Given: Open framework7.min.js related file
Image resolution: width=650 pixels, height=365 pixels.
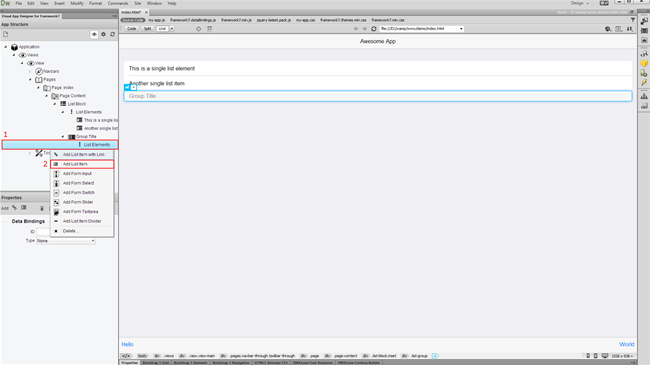Looking at the screenshot, I should point(236,20).
